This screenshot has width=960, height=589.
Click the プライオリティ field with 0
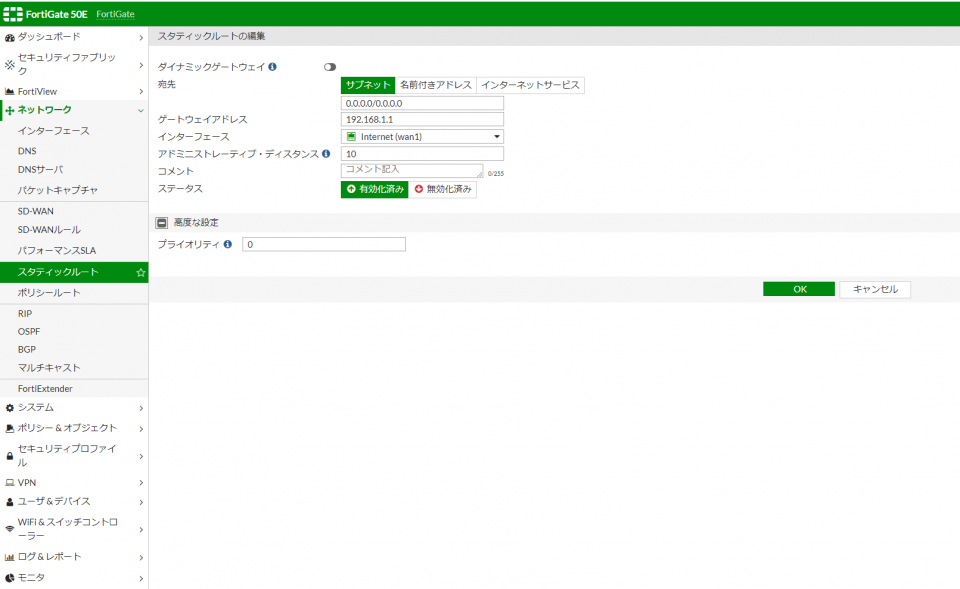(x=324, y=244)
